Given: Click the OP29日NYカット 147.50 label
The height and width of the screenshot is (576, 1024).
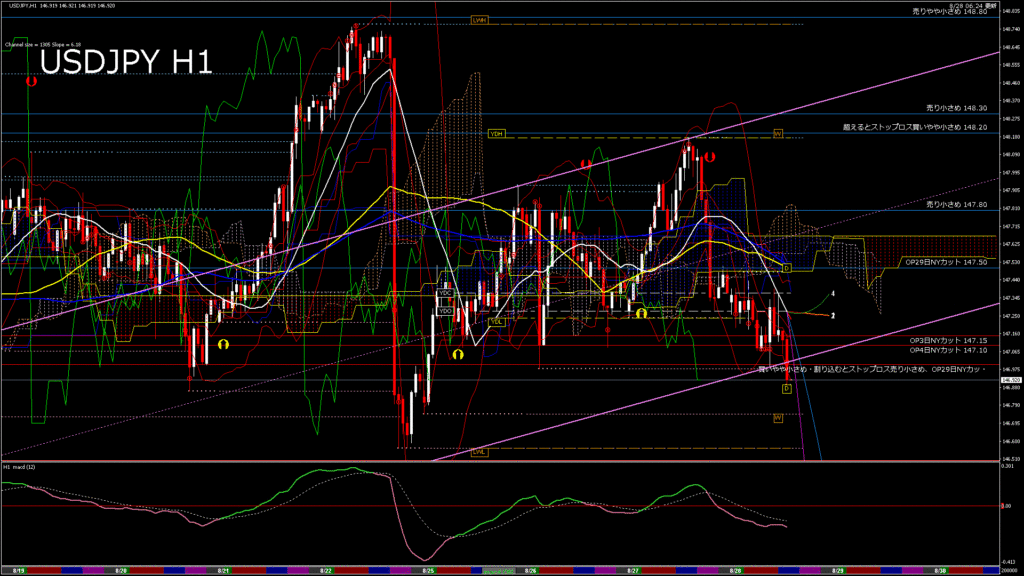Looking at the screenshot, I should click(x=946, y=262).
